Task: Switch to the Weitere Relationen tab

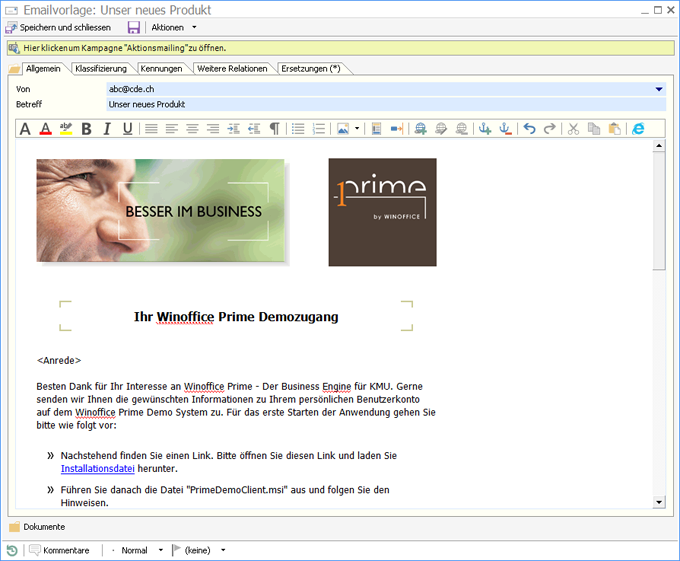Action: [x=232, y=68]
